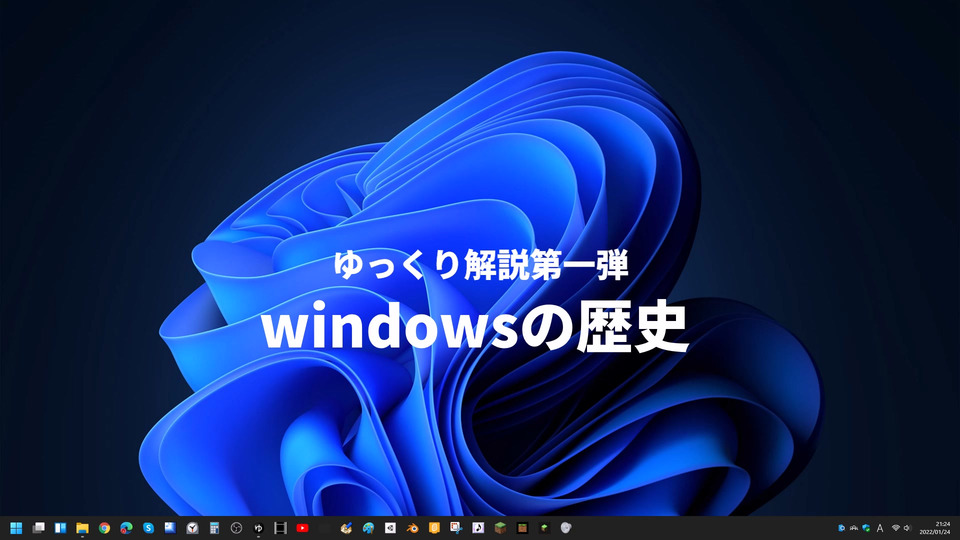960x540 pixels.
Task: Open Skype from the taskbar
Action: (148, 528)
